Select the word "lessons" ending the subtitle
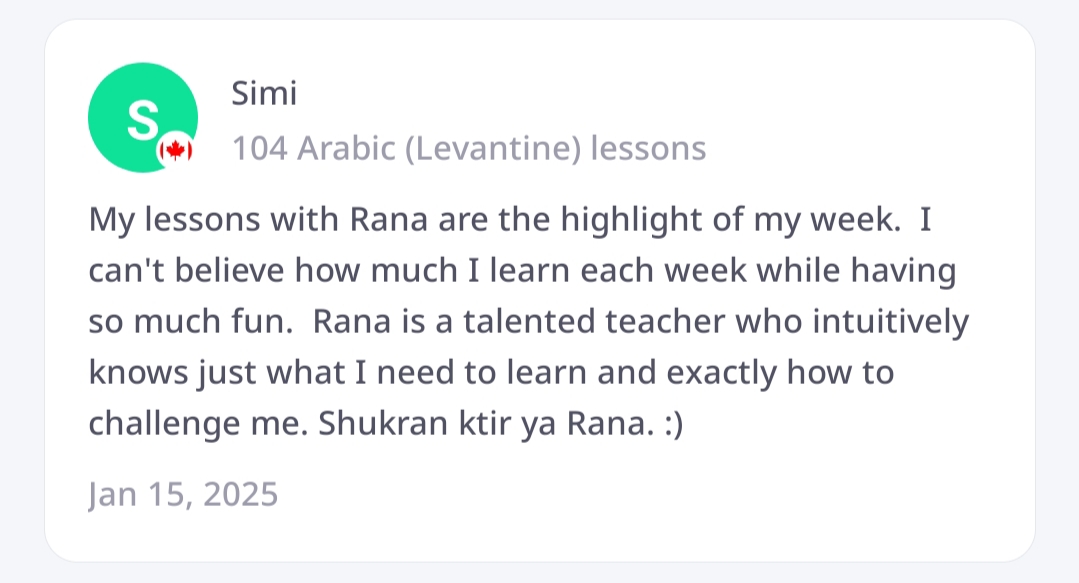 (648, 149)
